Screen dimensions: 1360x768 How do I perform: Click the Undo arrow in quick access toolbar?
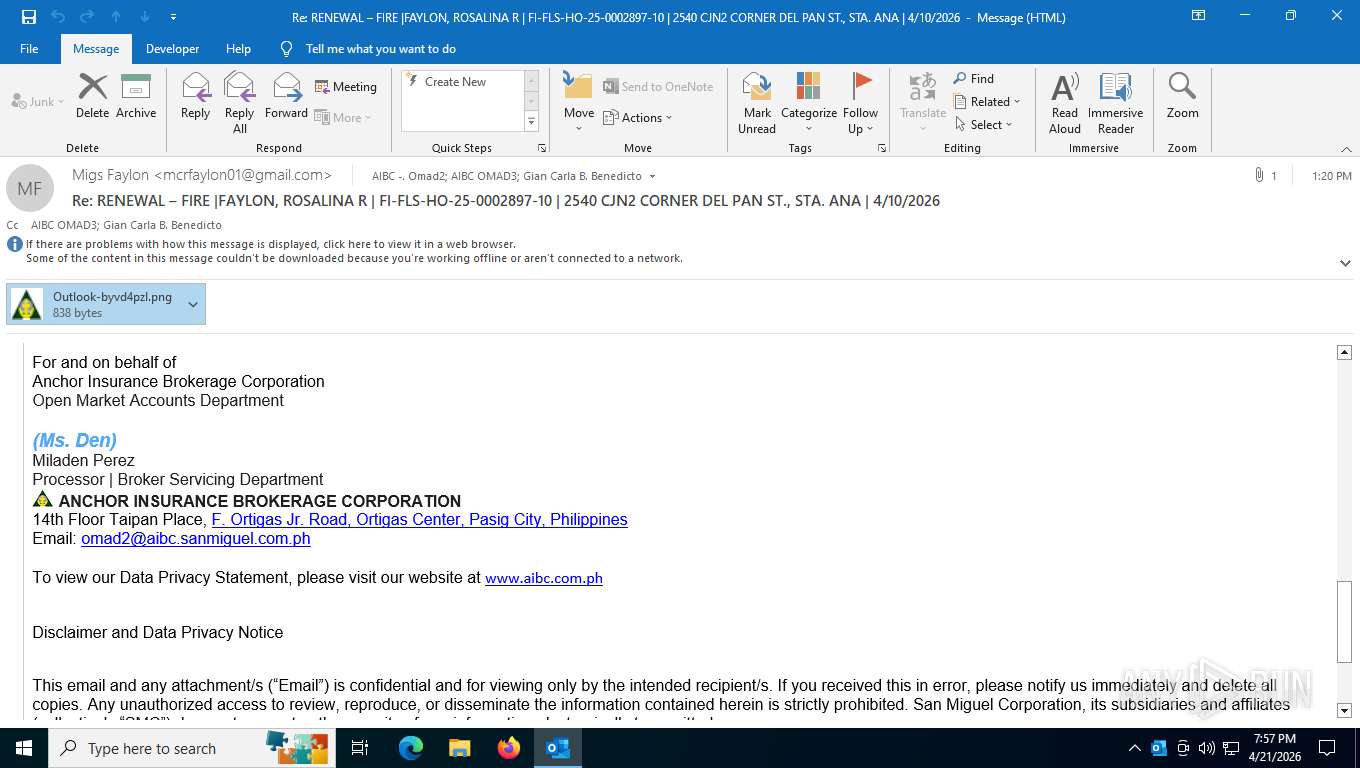[x=58, y=17]
